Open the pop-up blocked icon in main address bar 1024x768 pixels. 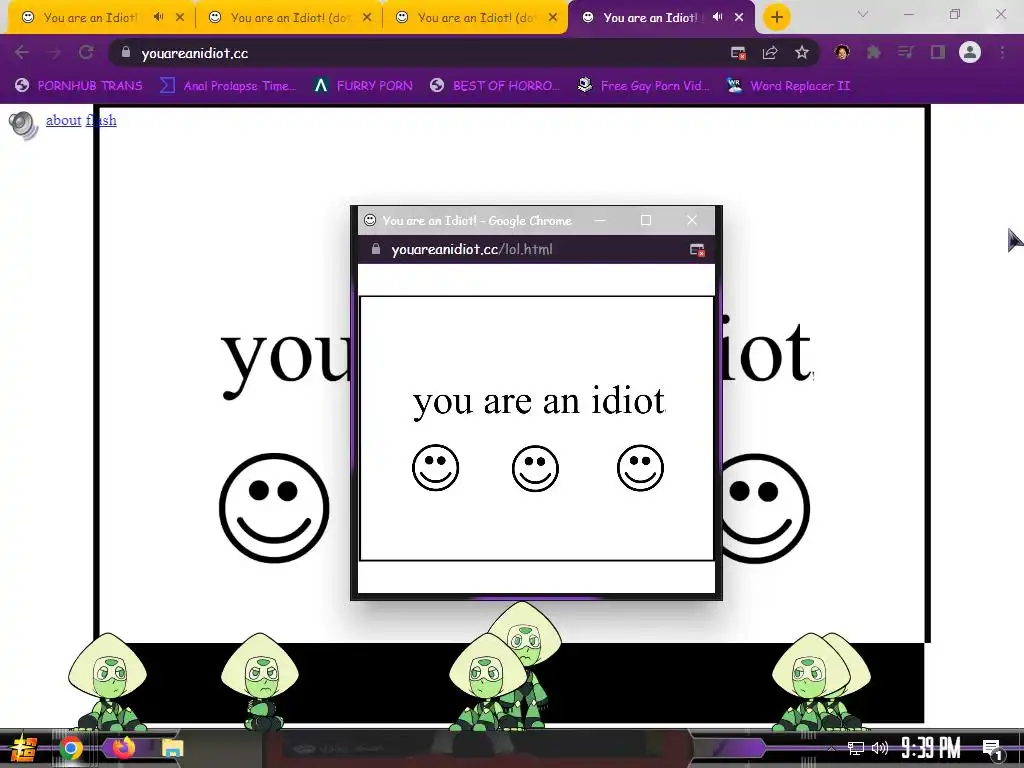pyautogui.click(x=738, y=53)
